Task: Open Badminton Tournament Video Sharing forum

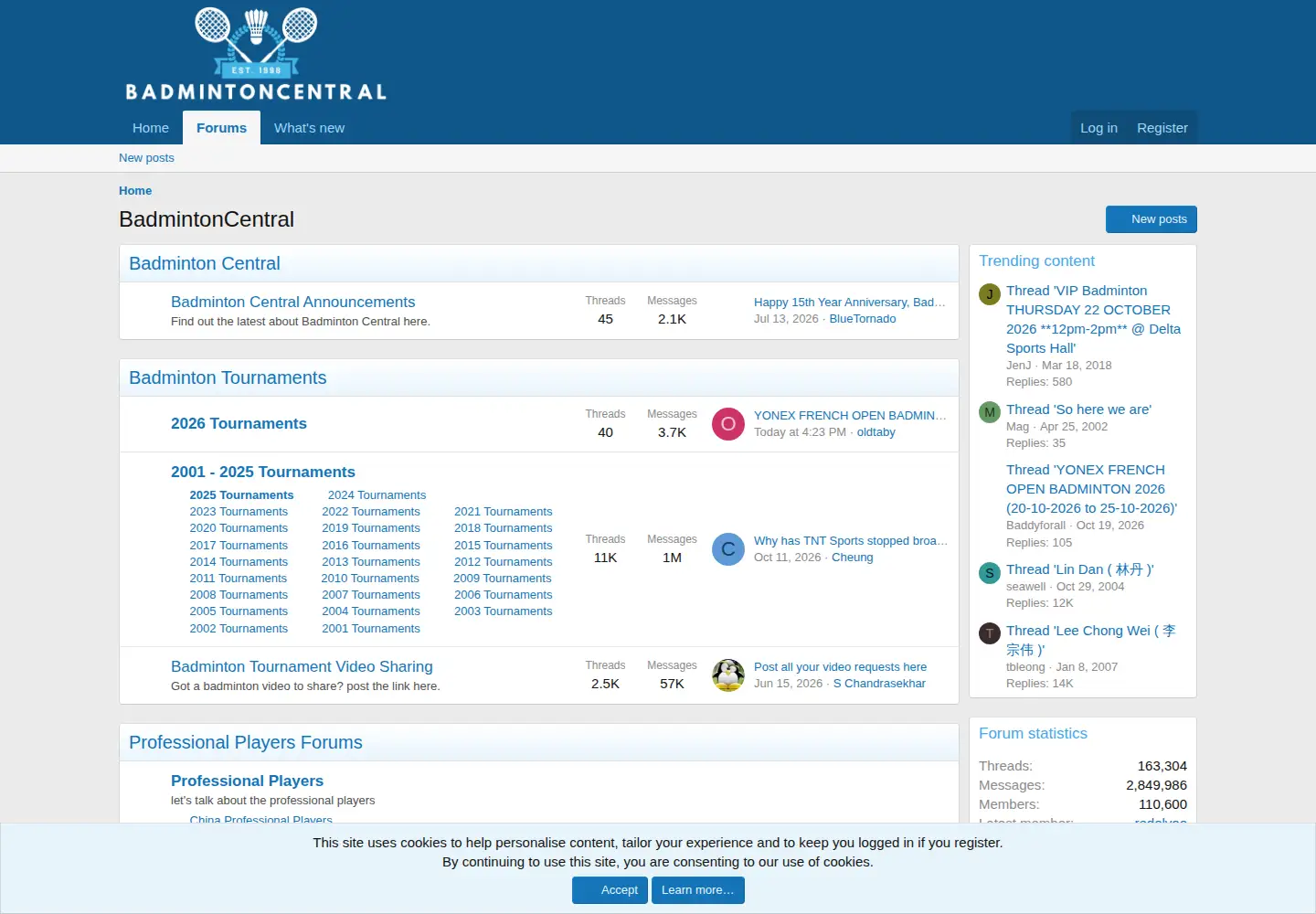Action: [302, 666]
